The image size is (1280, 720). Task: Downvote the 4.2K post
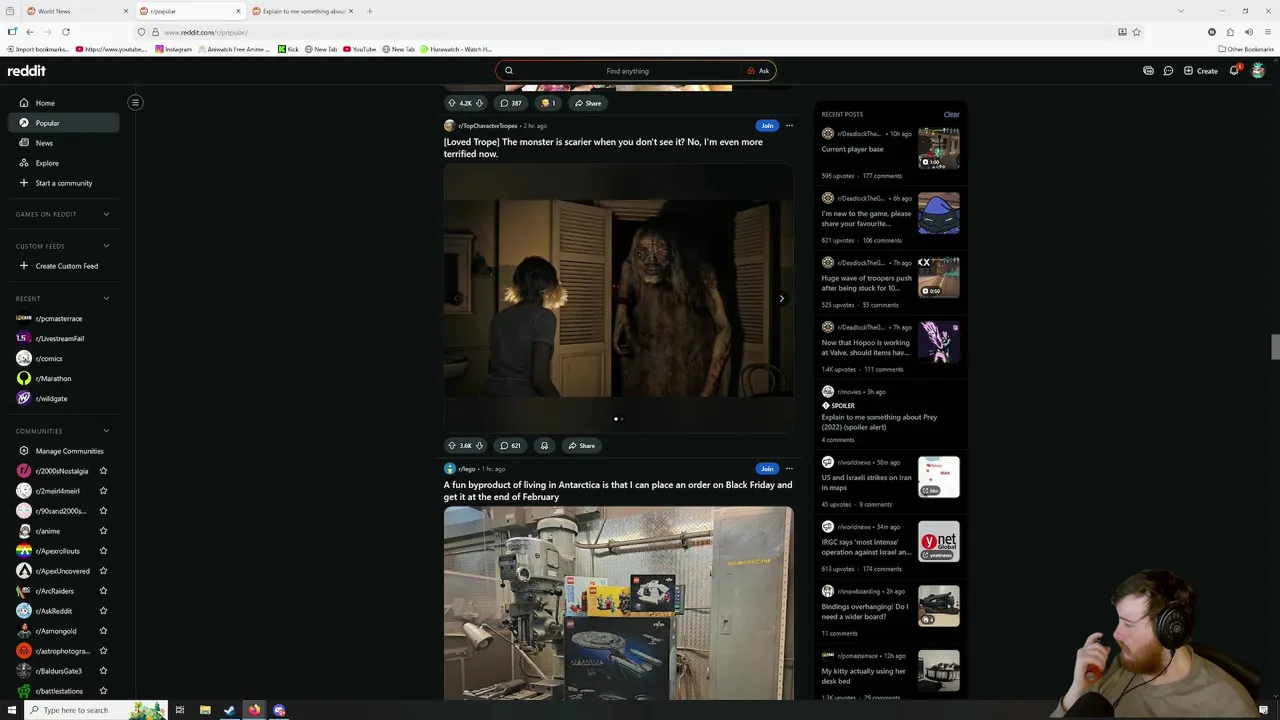pos(479,103)
